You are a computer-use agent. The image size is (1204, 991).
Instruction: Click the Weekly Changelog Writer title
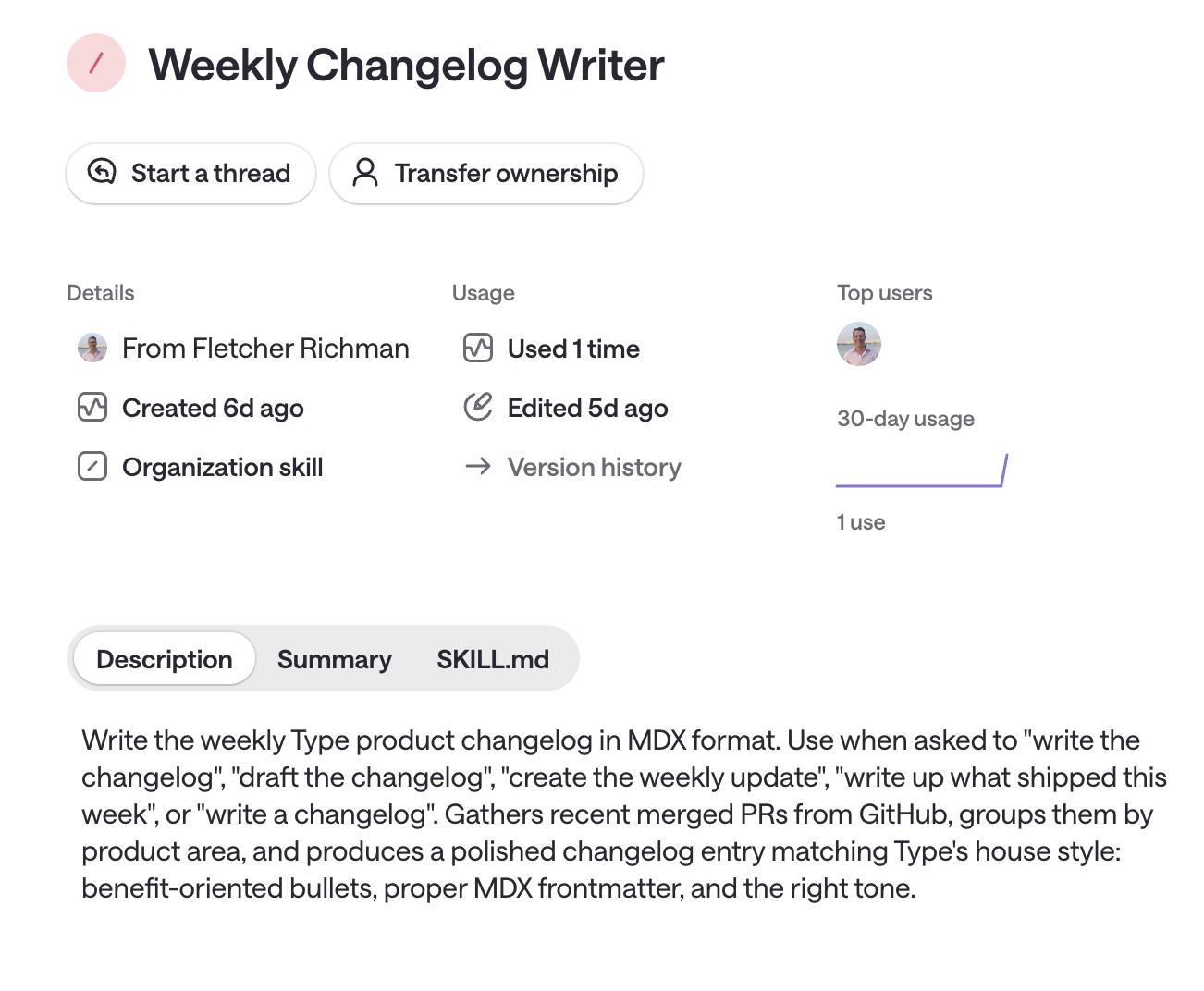406,65
